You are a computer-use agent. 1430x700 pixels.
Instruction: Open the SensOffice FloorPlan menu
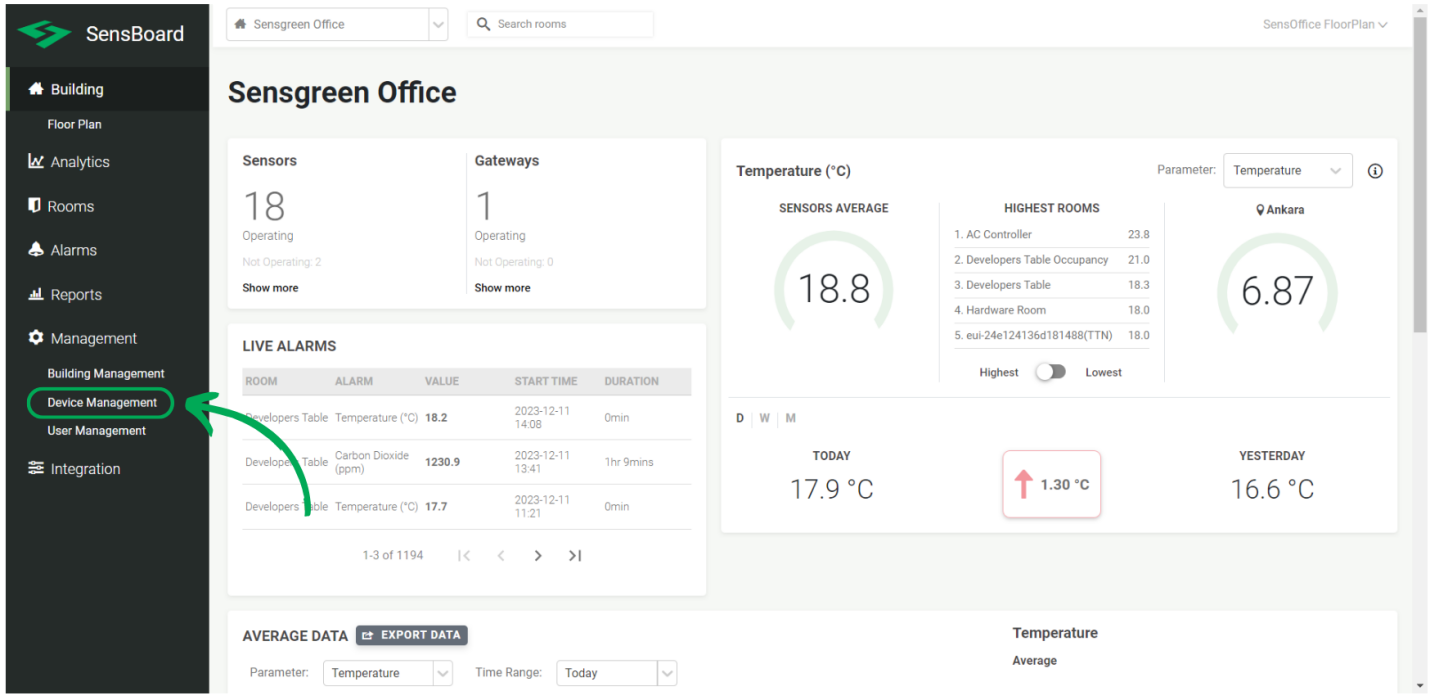click(x=1325, y=25)
